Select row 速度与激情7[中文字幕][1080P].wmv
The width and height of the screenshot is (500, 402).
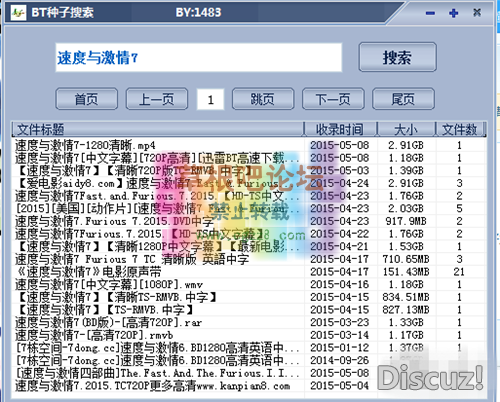(249, 285)
